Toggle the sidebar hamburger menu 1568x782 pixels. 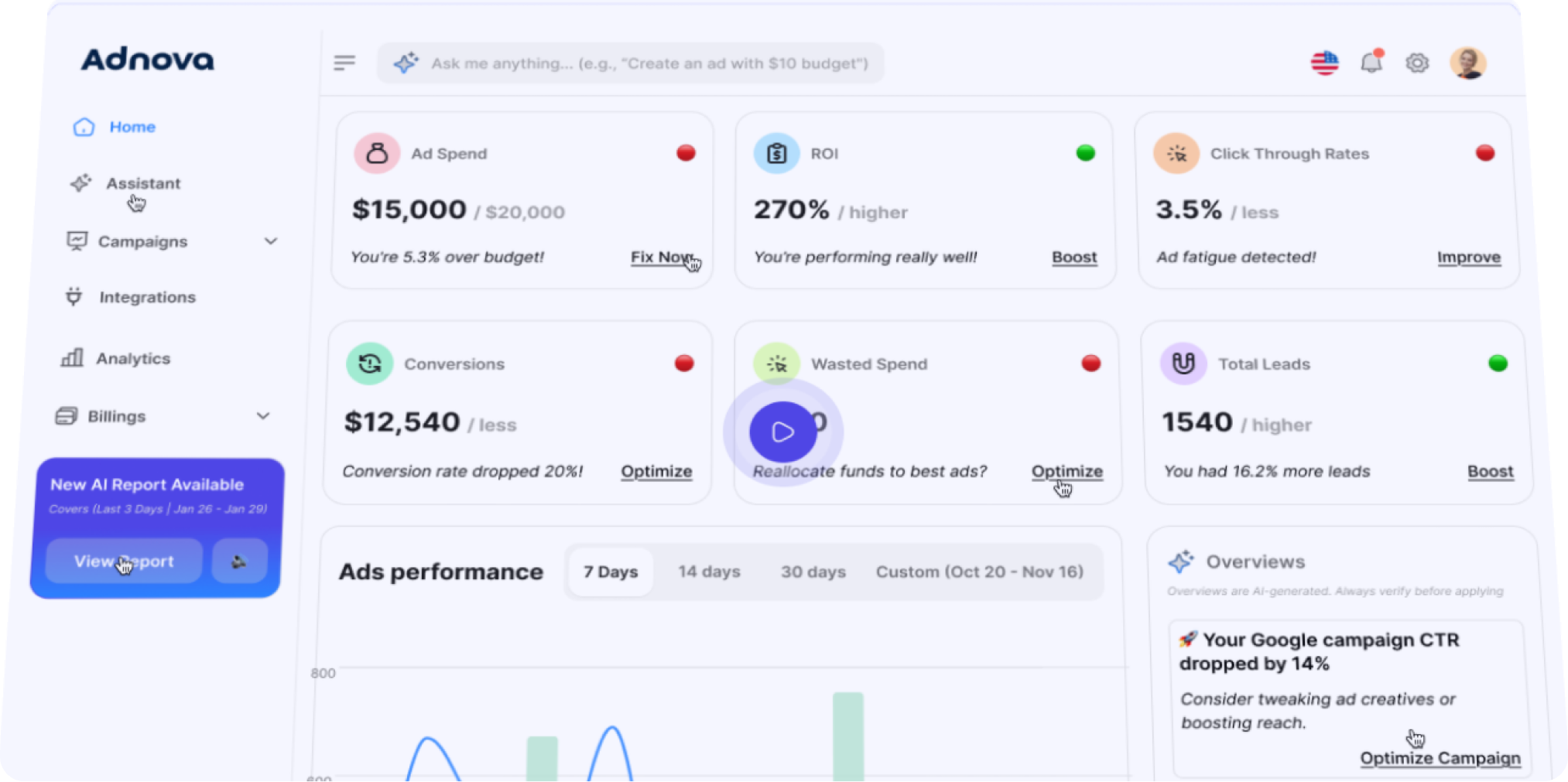pos(344,63)
